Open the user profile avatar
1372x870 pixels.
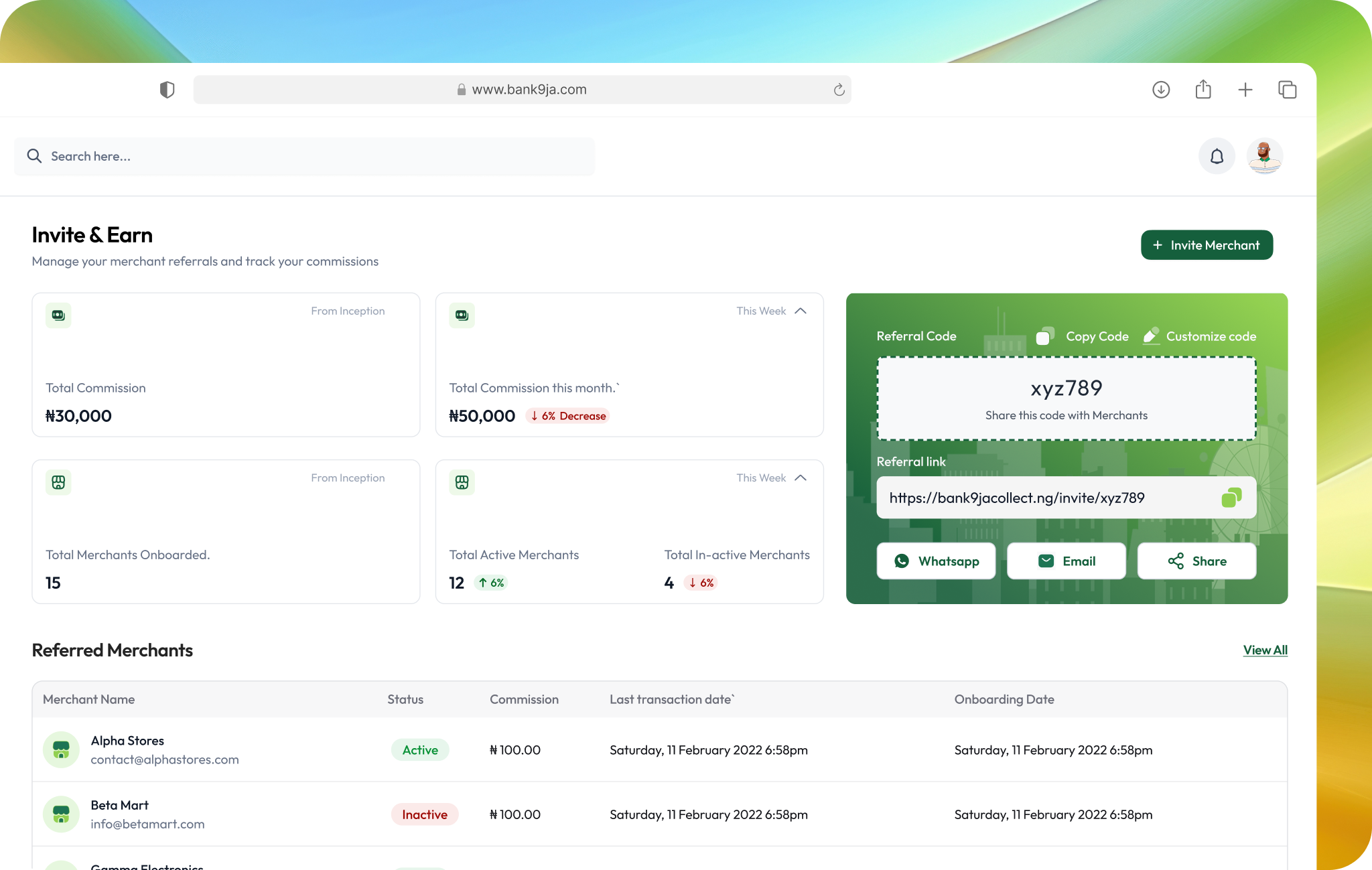[x=1265, y=156]
